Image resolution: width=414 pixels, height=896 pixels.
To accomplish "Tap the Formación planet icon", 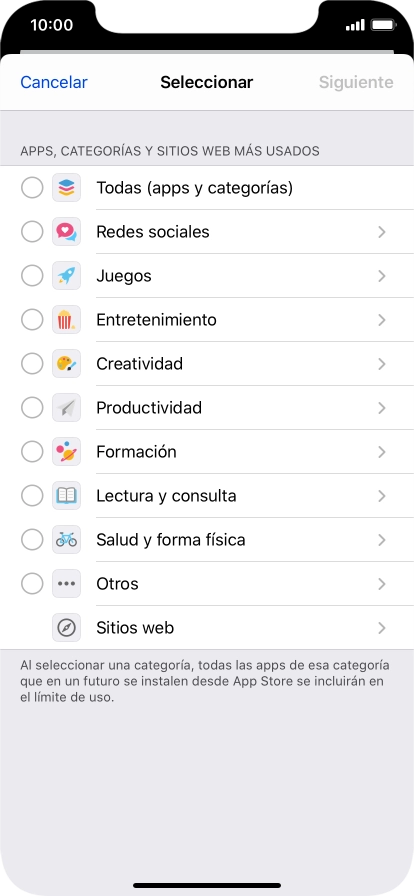I will coord(66,452).
